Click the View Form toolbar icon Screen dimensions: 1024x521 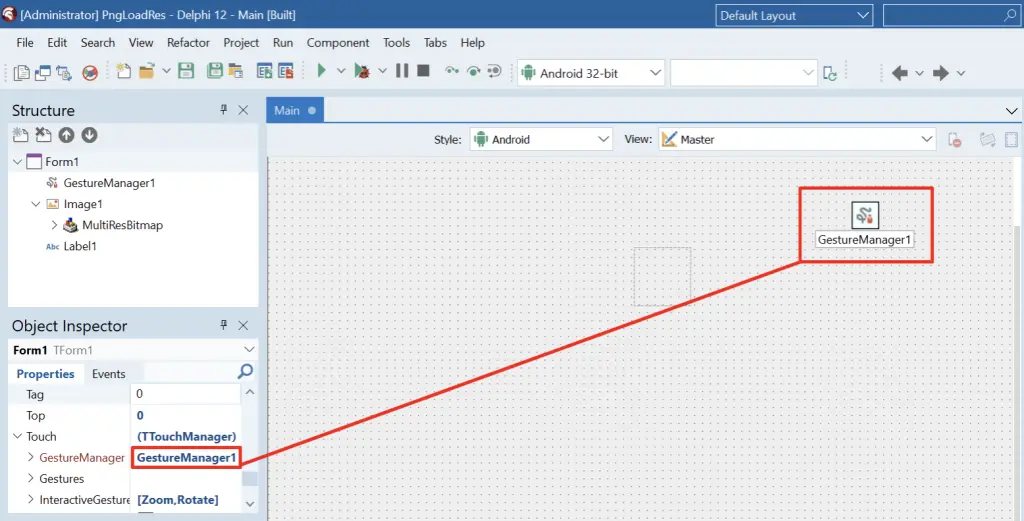click(x=43, y=72)
